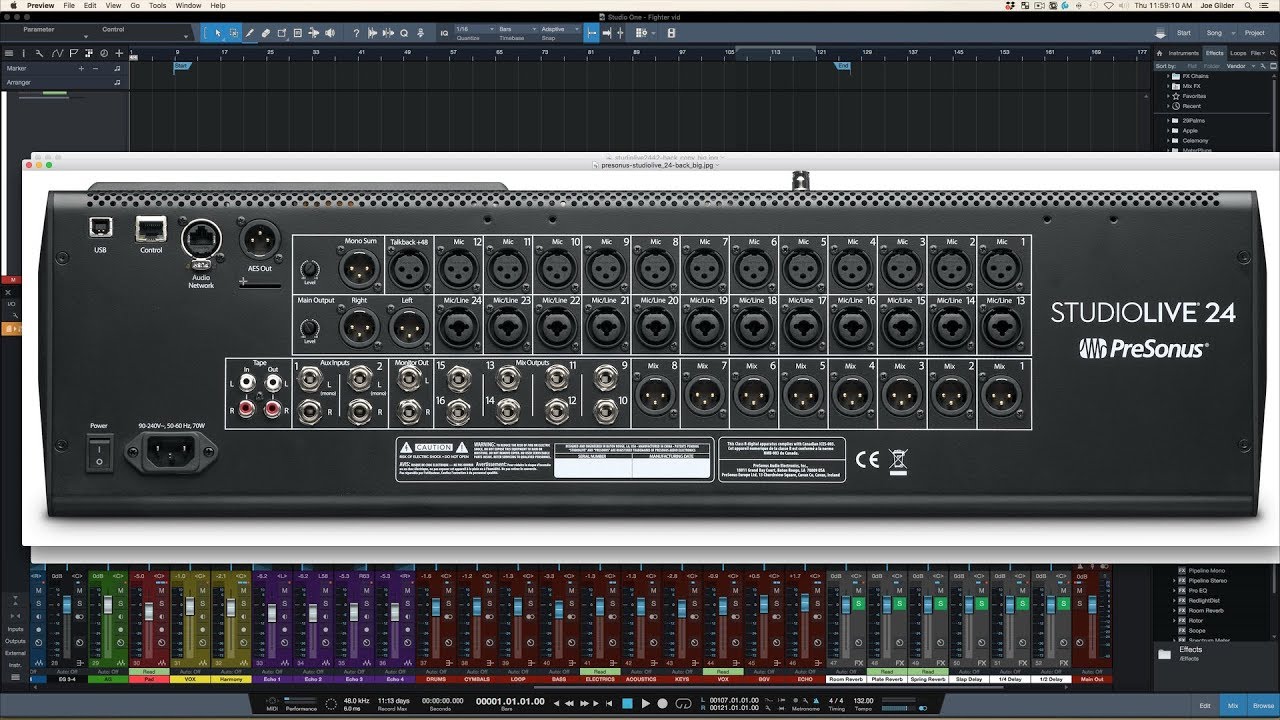This screenshot has width=1280, height=720.
Task: Open track list icon above tracks
Action: pos(11,53)
